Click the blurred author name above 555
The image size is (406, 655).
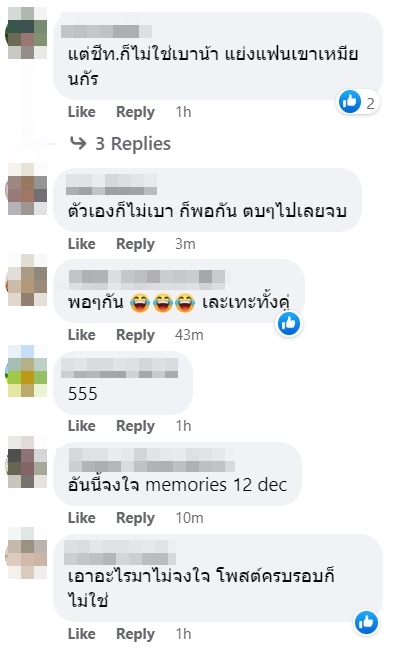coord(120,368)
